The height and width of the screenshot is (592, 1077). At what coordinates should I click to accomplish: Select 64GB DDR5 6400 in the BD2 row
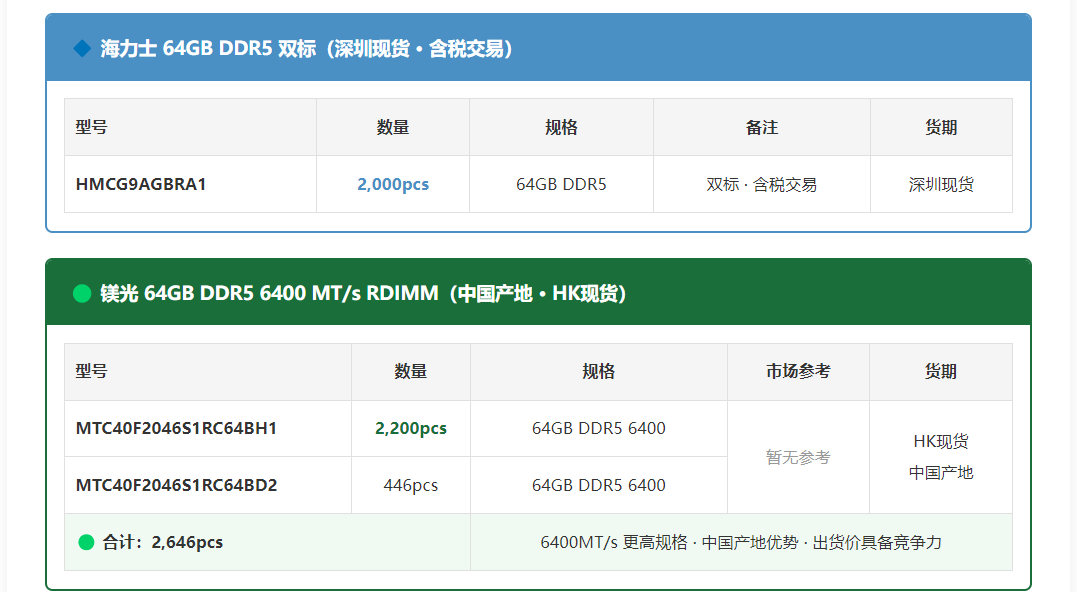[598, 486]
